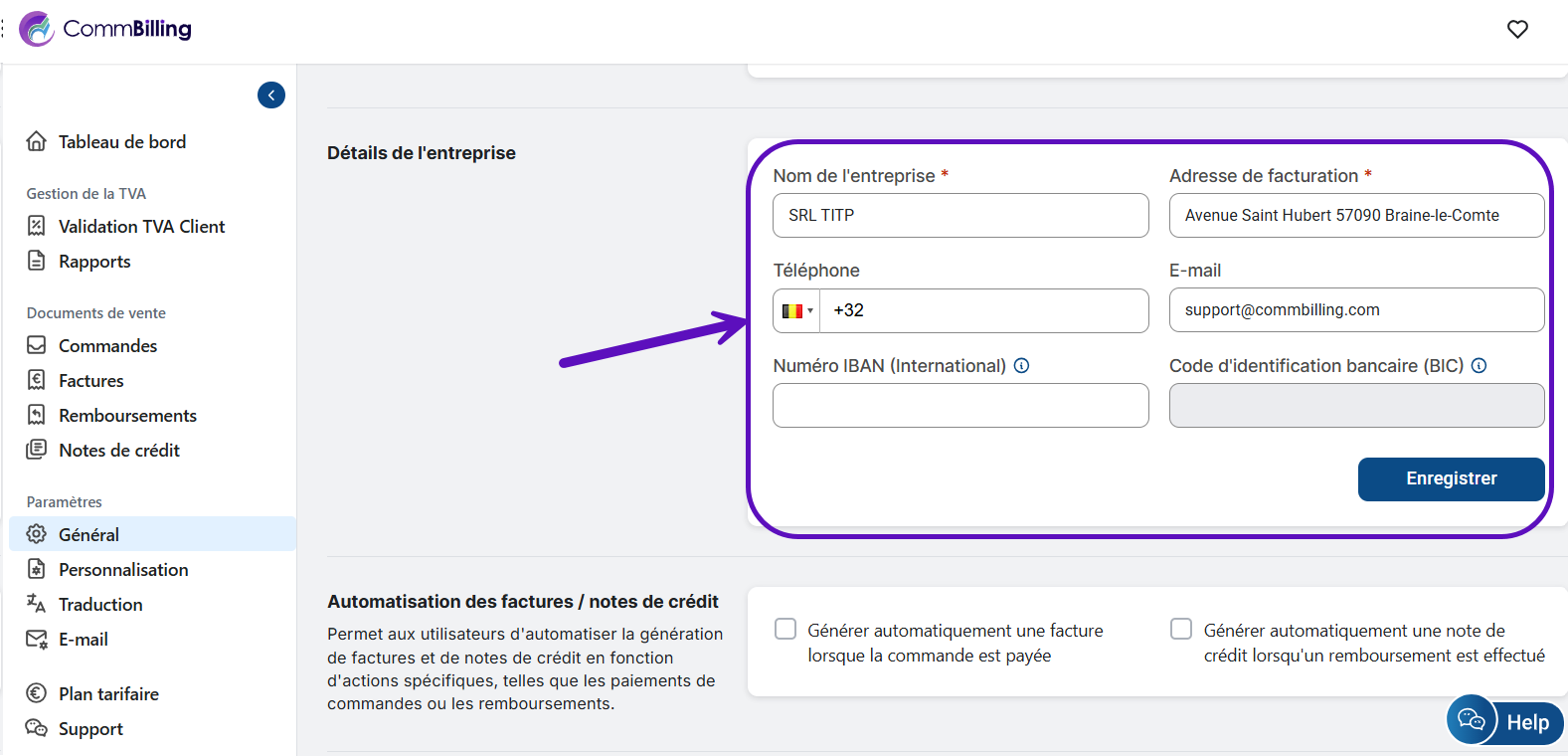Open the Help chat bubble icon
1568x756 pixels.
(x=1472, y=720)
